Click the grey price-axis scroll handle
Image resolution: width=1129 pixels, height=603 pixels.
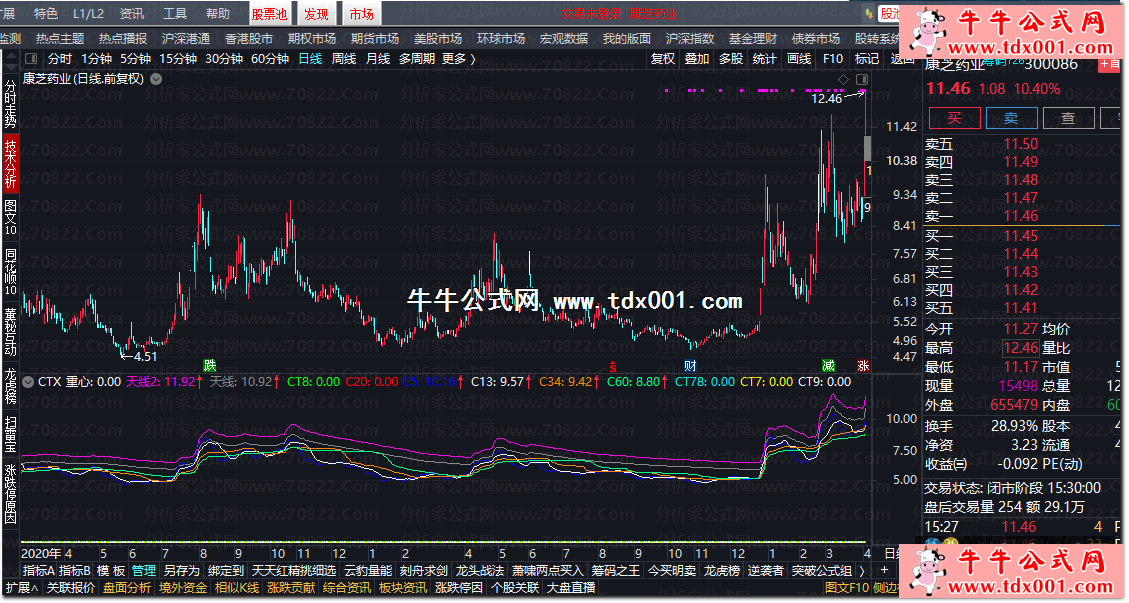(868, 148)
